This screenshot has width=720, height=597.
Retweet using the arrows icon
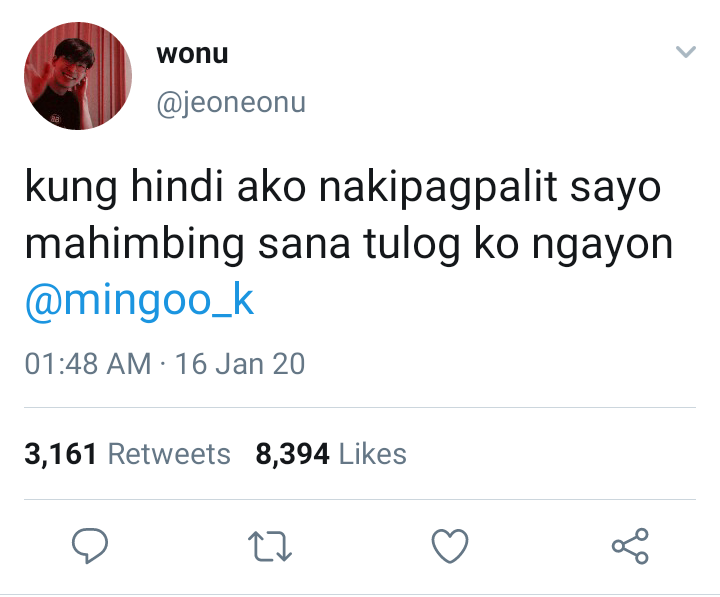pyautogui.click(x=270, y=546)
